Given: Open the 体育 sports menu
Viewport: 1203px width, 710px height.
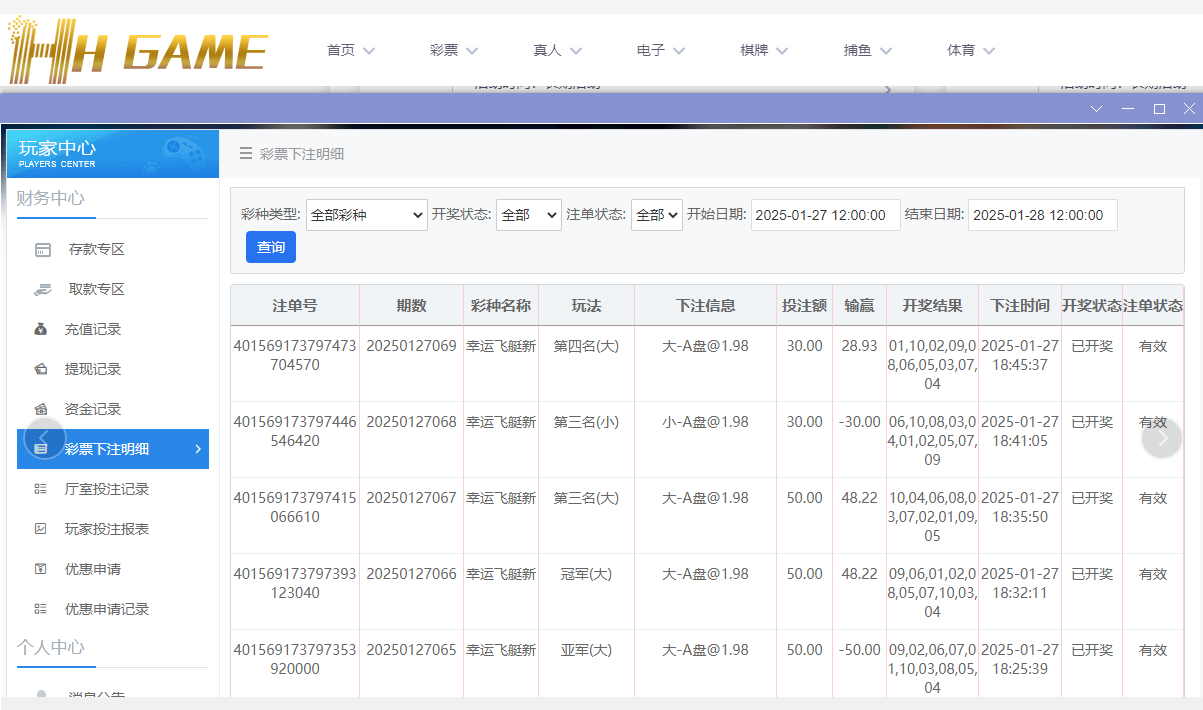Looking at the screenshot, I should (970, 49).
